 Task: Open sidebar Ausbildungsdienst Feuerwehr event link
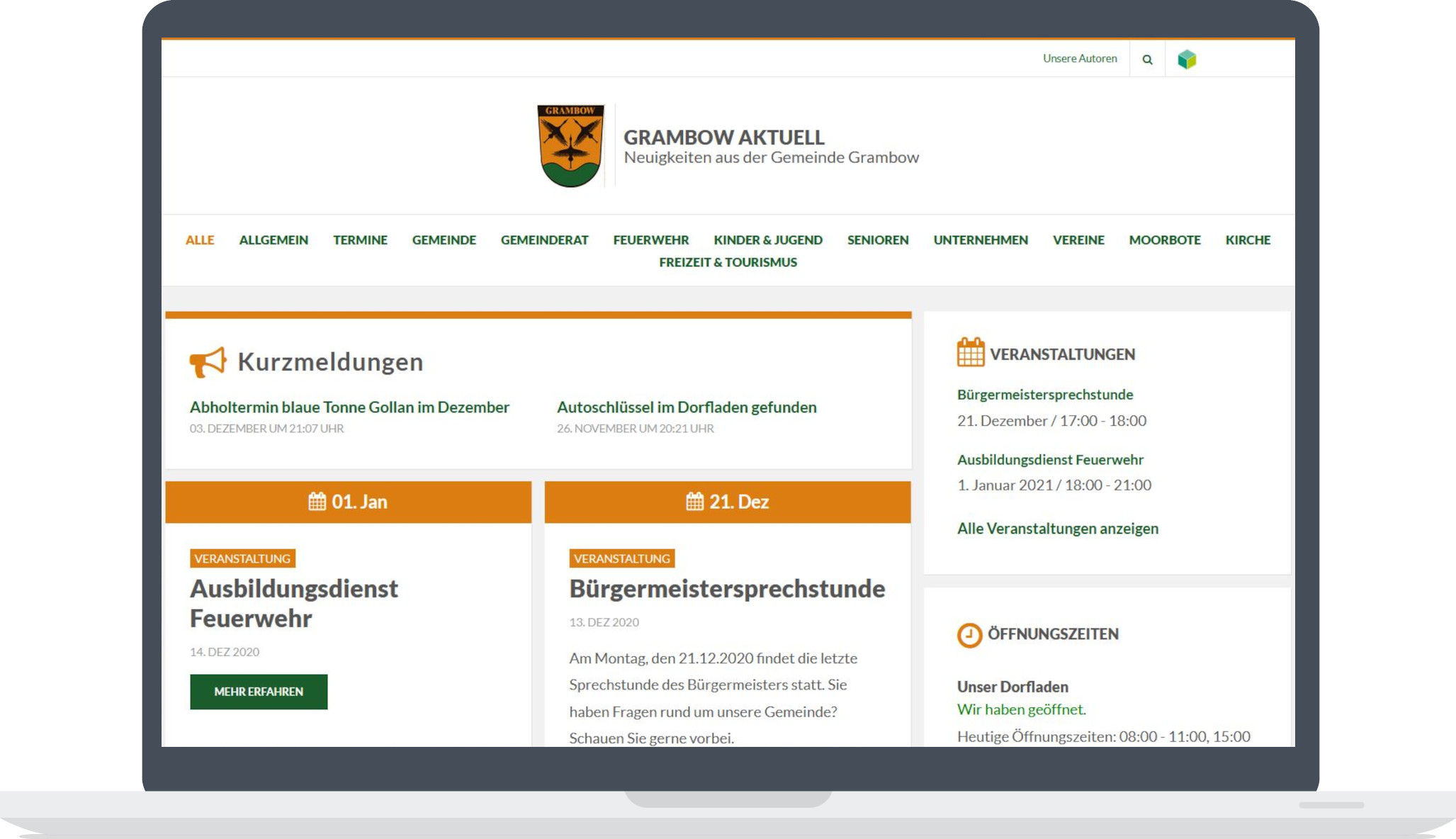[1050, 460]
